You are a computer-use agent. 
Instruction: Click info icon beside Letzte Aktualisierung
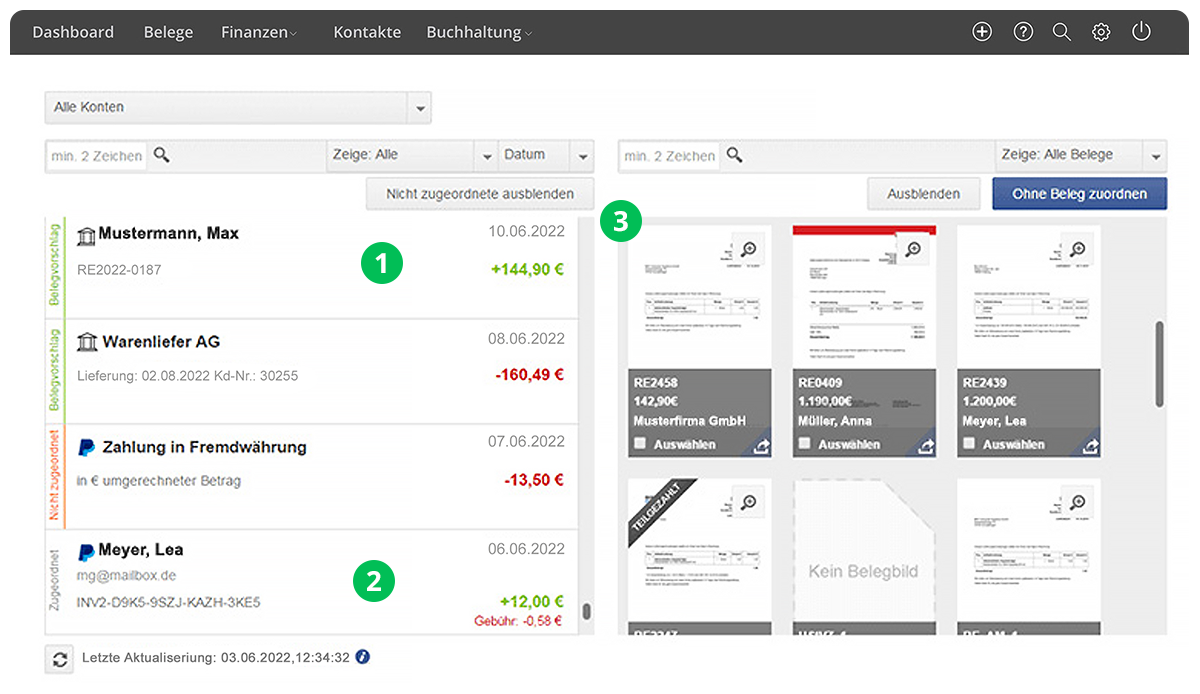tap(363, 658)
